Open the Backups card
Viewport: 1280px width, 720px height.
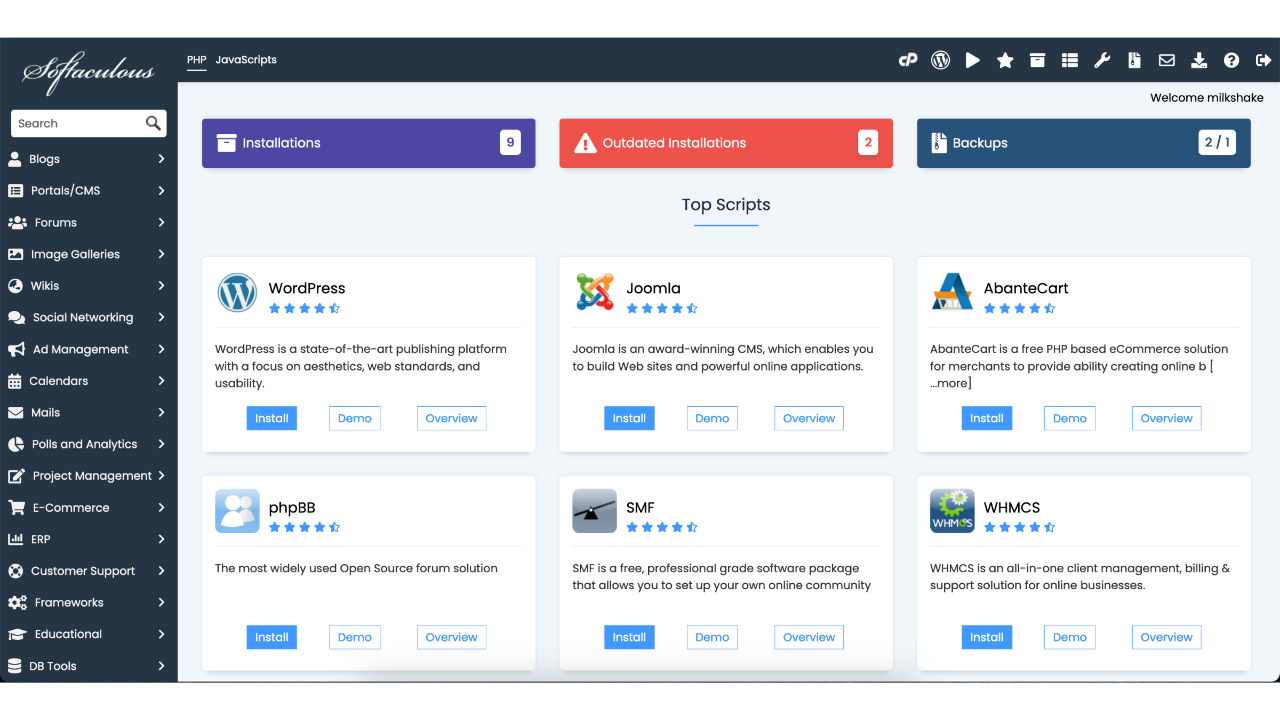[x=1084, y=143]
